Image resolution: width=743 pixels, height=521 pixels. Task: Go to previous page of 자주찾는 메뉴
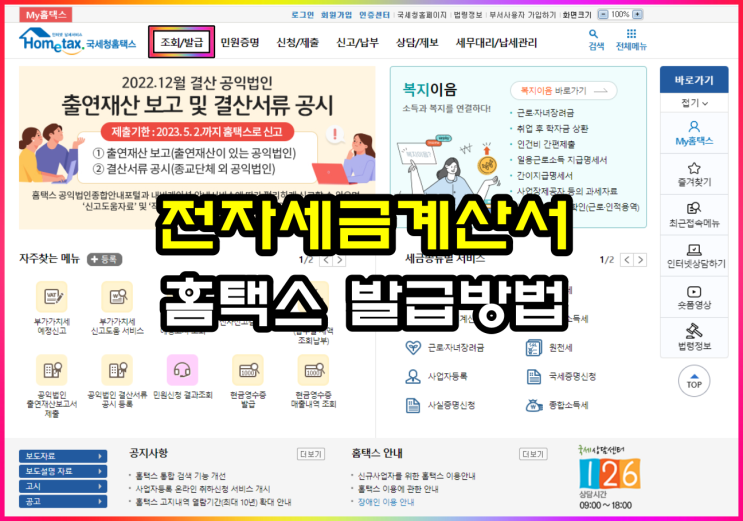tap(326, 260)
